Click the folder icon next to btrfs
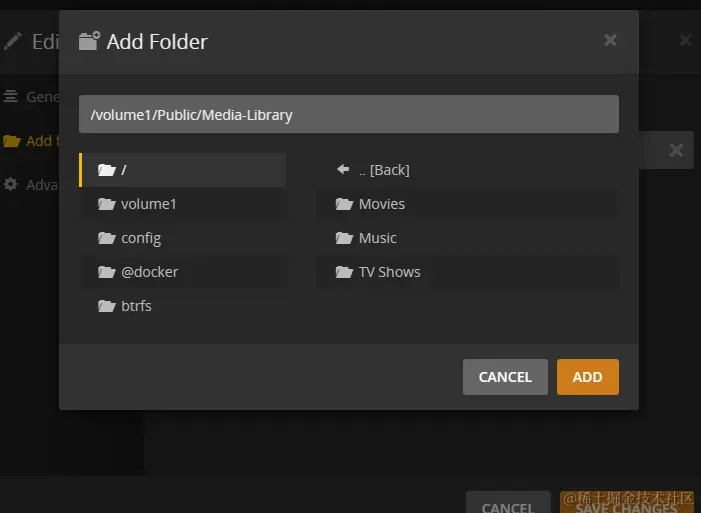 (107, 306)
